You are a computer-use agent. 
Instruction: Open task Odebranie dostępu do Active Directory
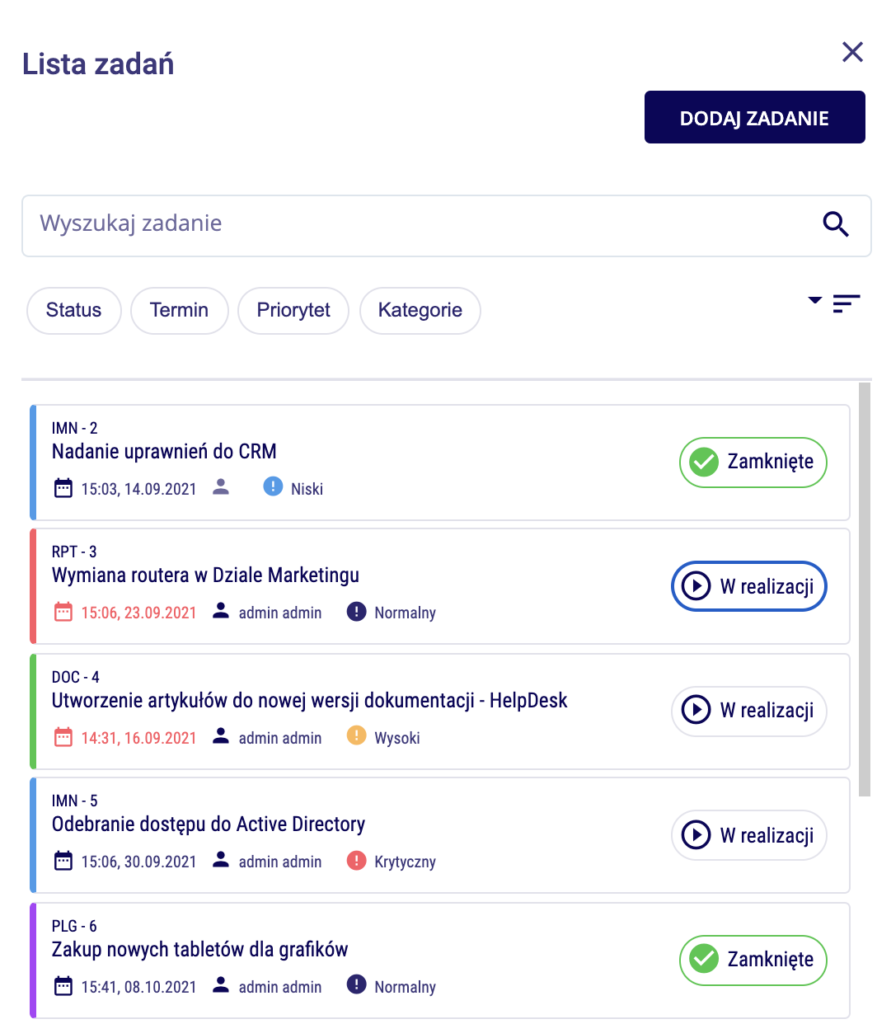pyautogui.click(x=208, y=824)
